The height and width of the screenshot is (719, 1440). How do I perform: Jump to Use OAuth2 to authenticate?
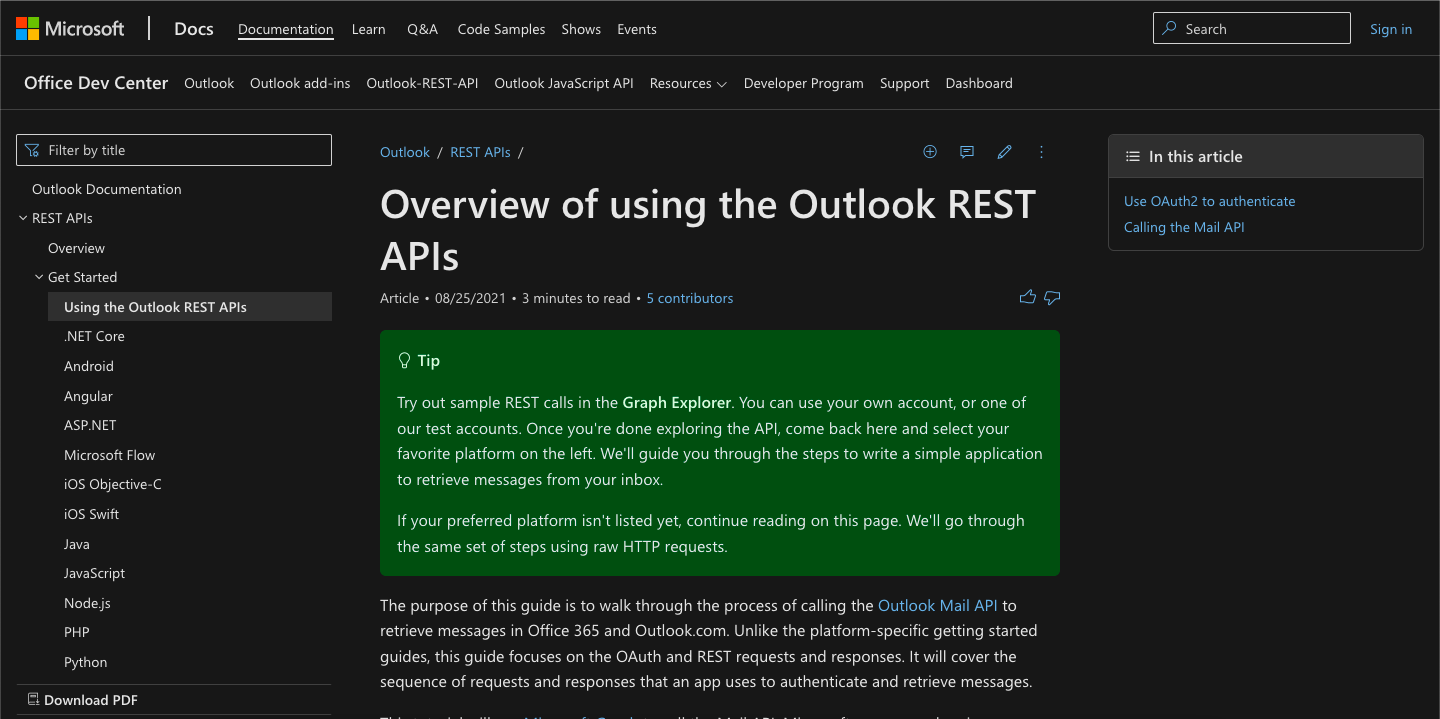[x=1210, y=201]
